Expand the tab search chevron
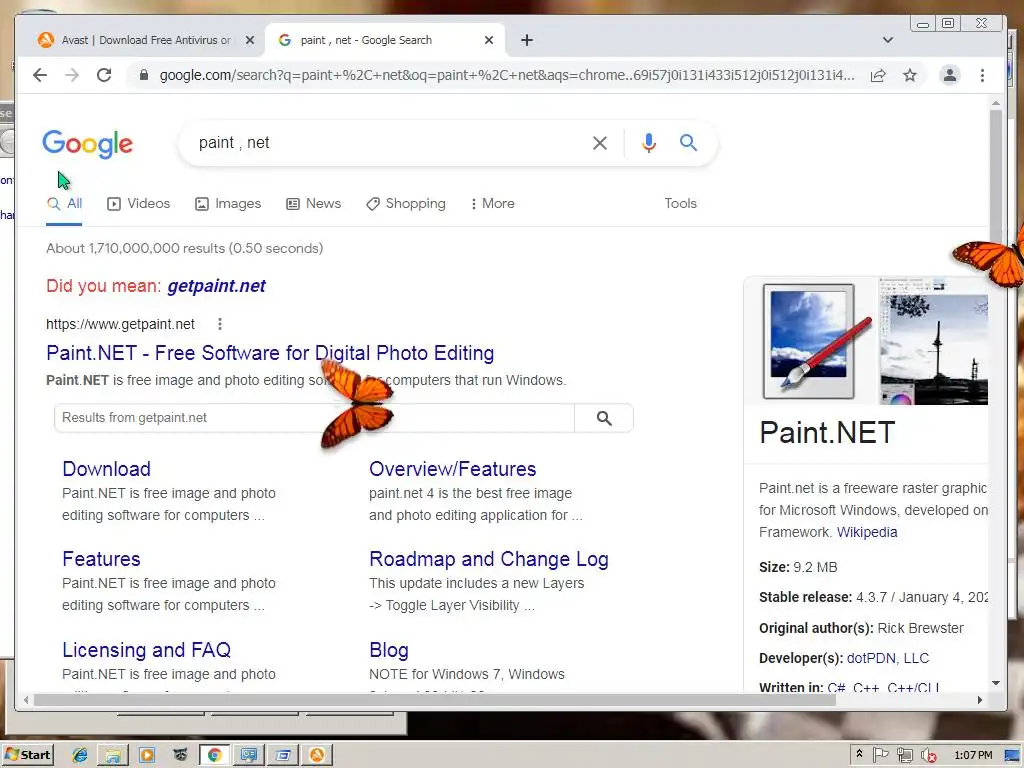 click(x=888, y=40)
